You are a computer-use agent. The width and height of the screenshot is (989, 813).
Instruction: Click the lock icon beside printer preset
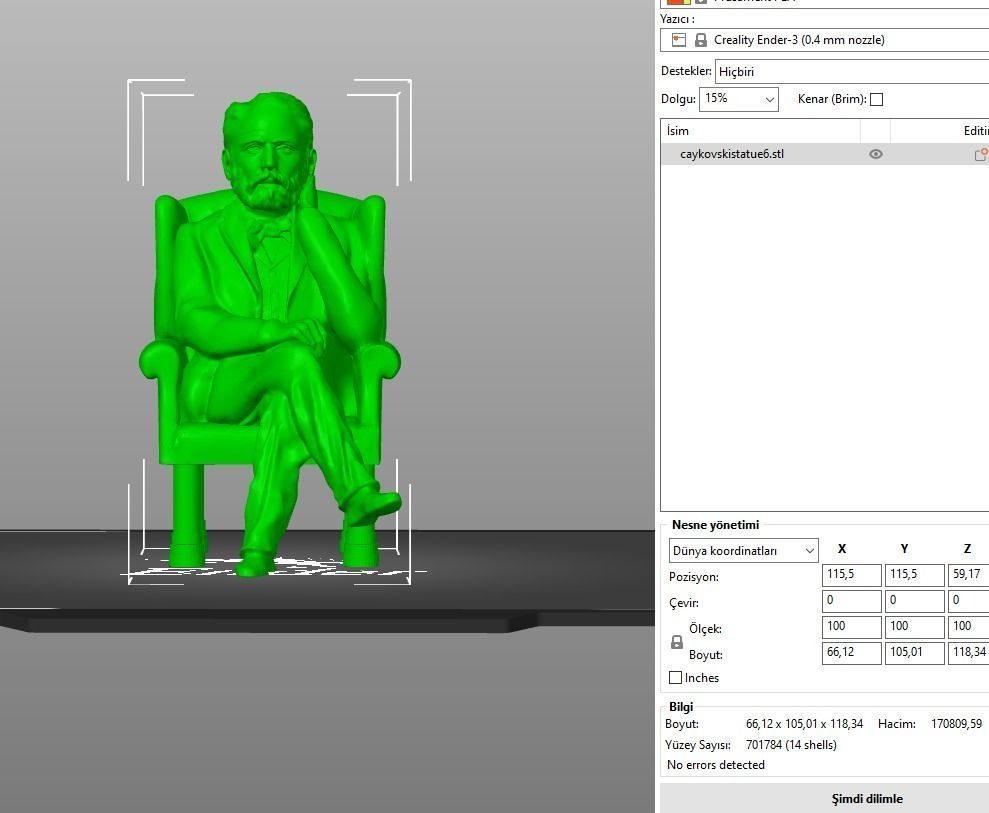tap(701, 40)
